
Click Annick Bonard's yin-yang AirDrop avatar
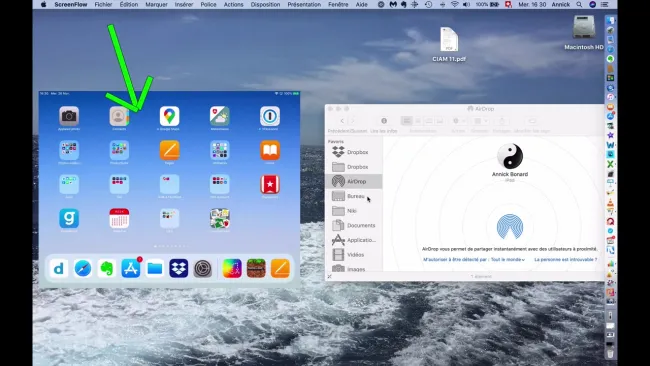(510, 156)
